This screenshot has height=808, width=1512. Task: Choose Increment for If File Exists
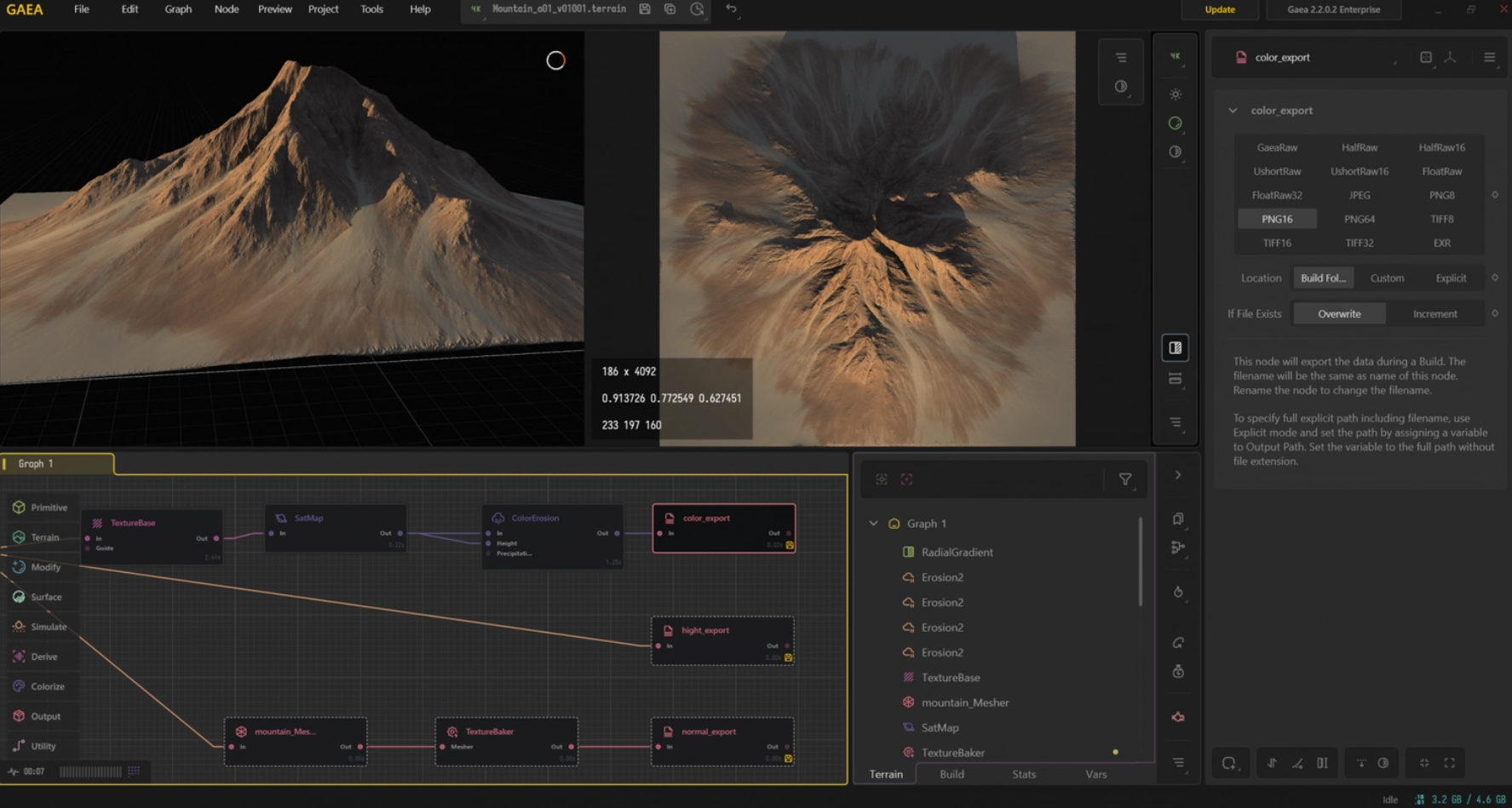point(1434,314)
